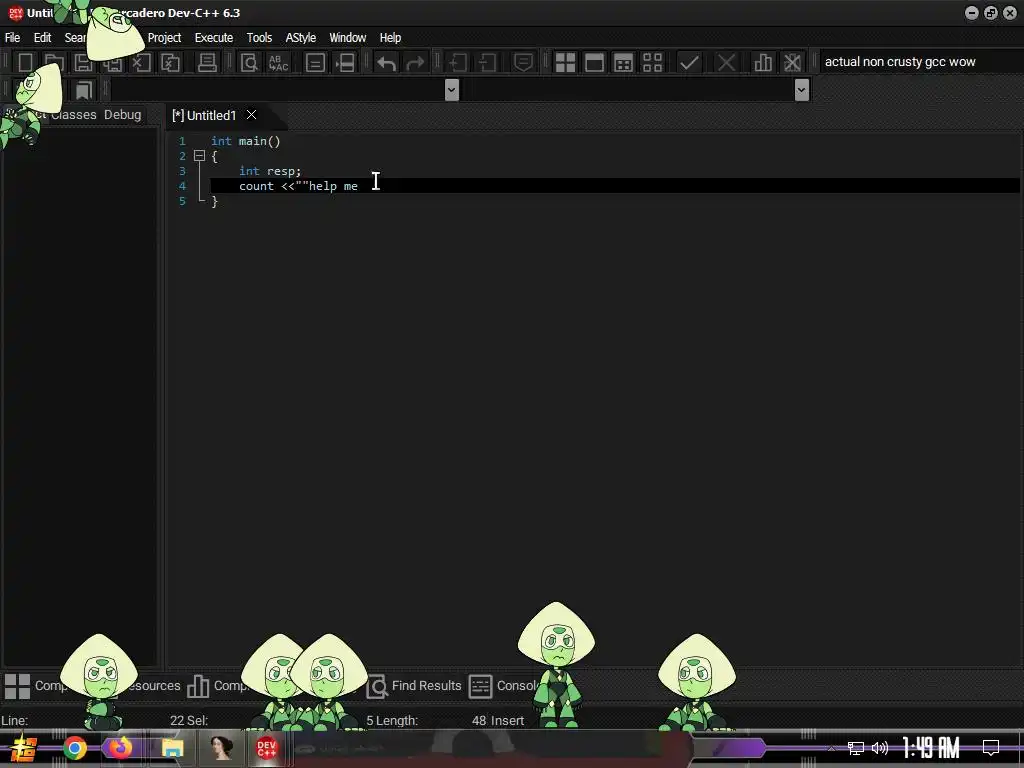Open the Tools menu
Image resolution: width=1024 pixels, height=768 pixels.
[x=259, y=38]
